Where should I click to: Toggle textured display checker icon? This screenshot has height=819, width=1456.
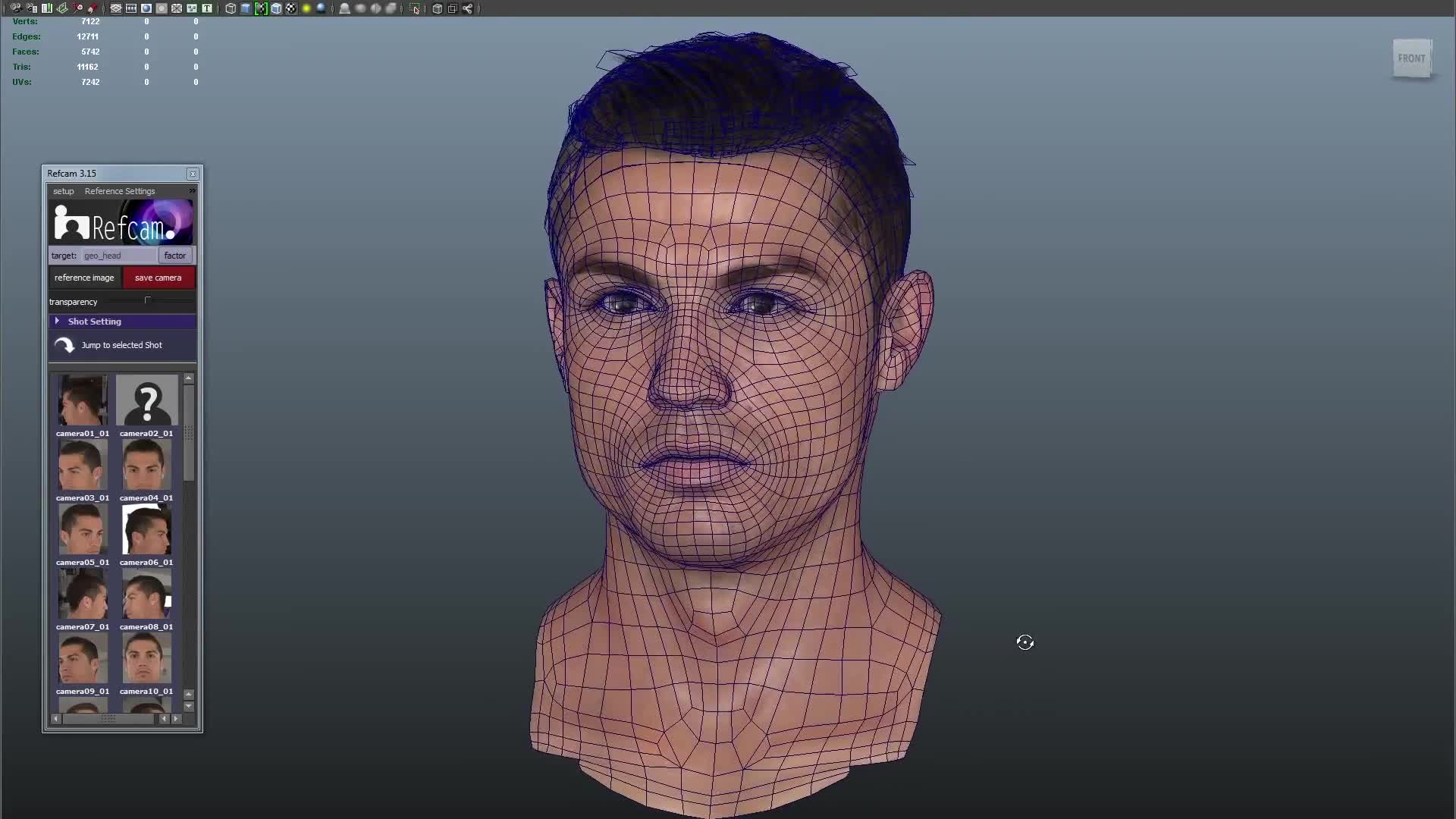291,8
